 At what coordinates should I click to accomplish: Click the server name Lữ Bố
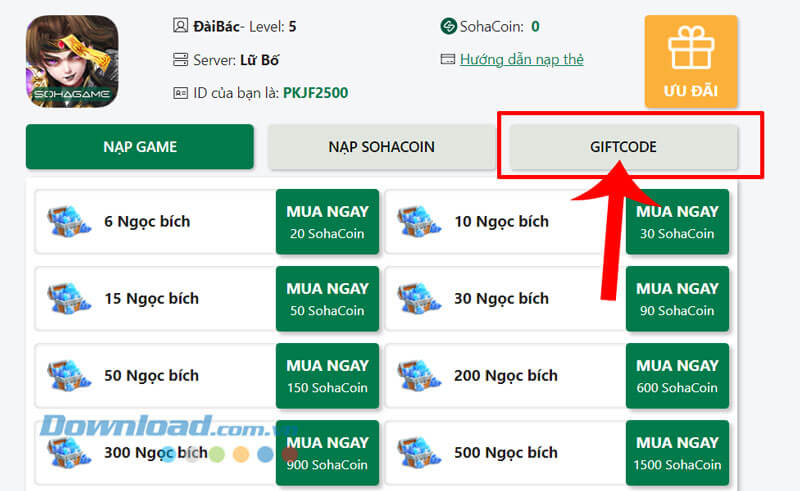[259, 60]
